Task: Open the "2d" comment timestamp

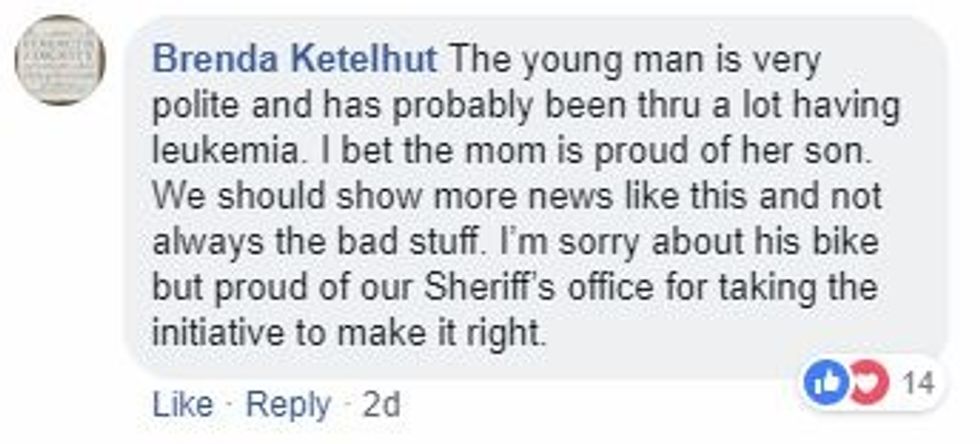Action: pyautogui.click(x=381, y=405)
